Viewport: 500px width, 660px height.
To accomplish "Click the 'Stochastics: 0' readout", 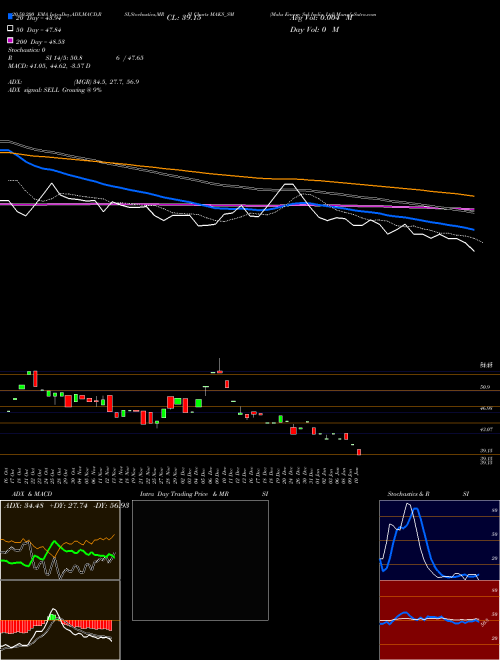I will click(27, 50).
